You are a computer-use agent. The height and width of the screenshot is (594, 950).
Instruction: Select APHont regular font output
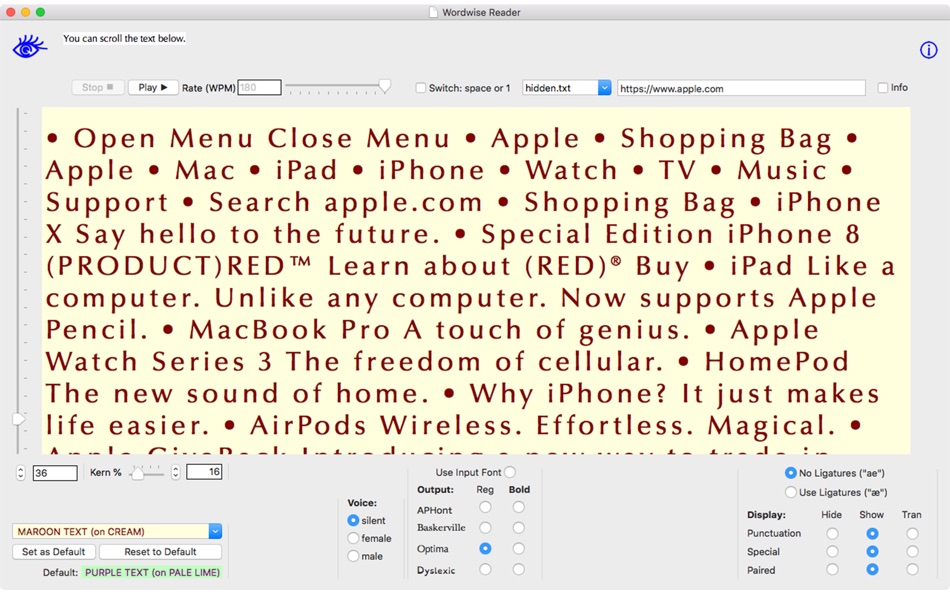click(485, 507)
